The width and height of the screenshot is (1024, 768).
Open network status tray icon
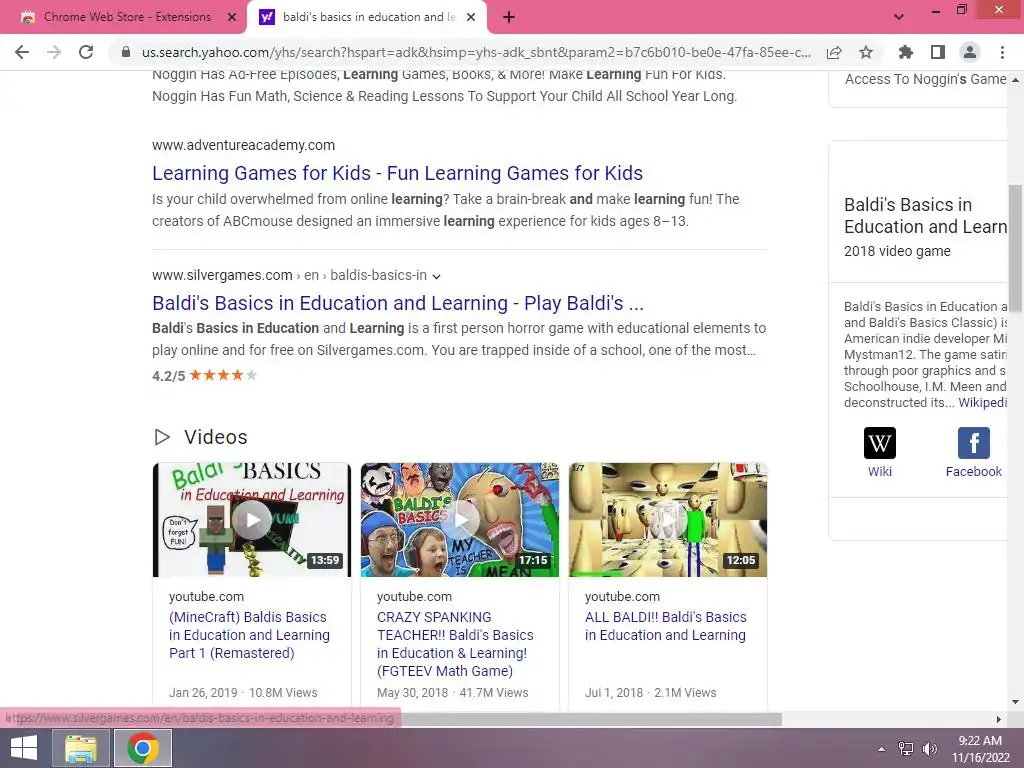906,749
